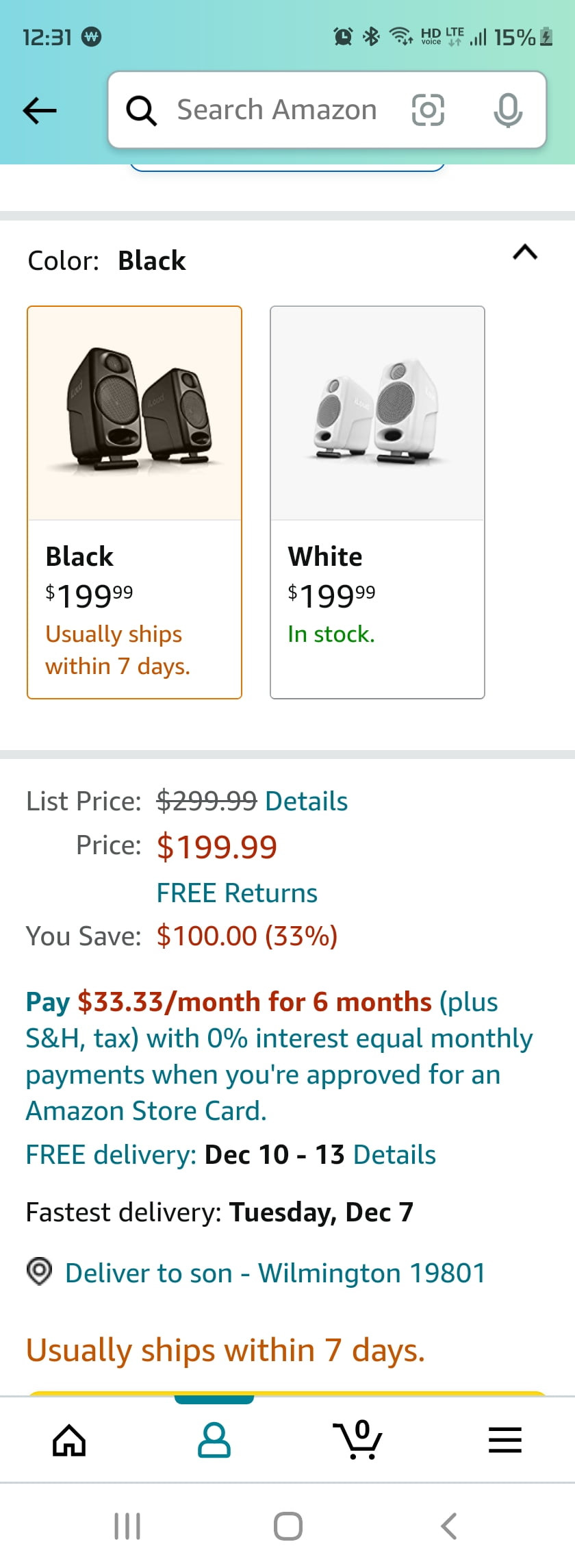Image resolution: width=575 pixels, height=1568 pixels.
Task: Select the Black color option
Action: pyautogui.click(x=134, y=502)
